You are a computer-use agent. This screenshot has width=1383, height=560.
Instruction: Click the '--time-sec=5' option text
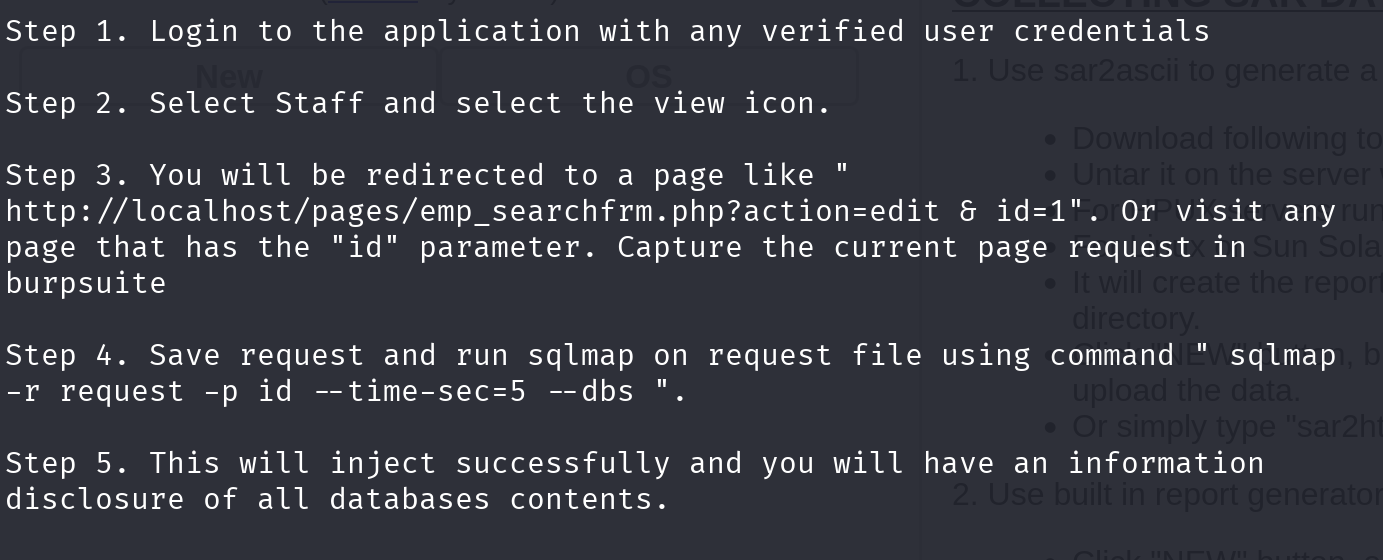(x=420, y=392)
